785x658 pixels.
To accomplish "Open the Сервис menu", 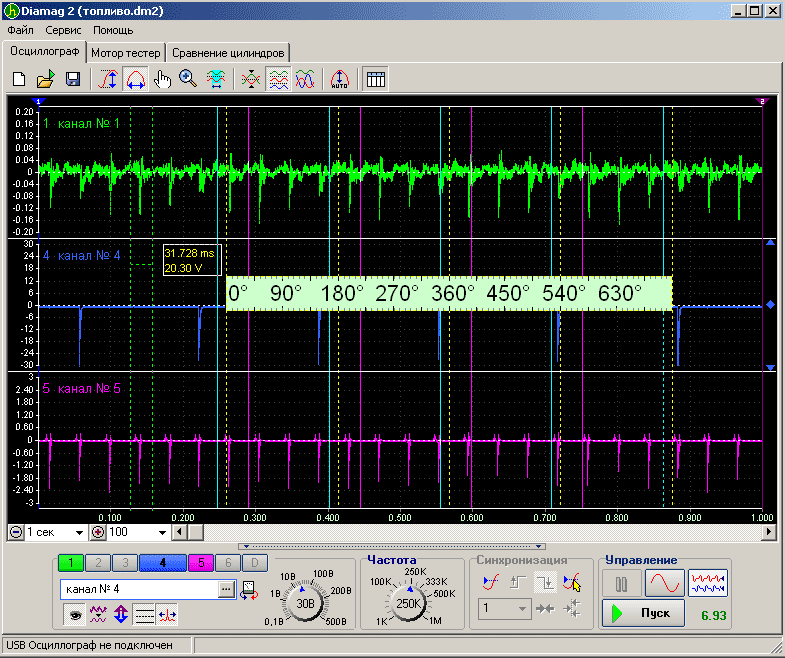I will point(63,30).
